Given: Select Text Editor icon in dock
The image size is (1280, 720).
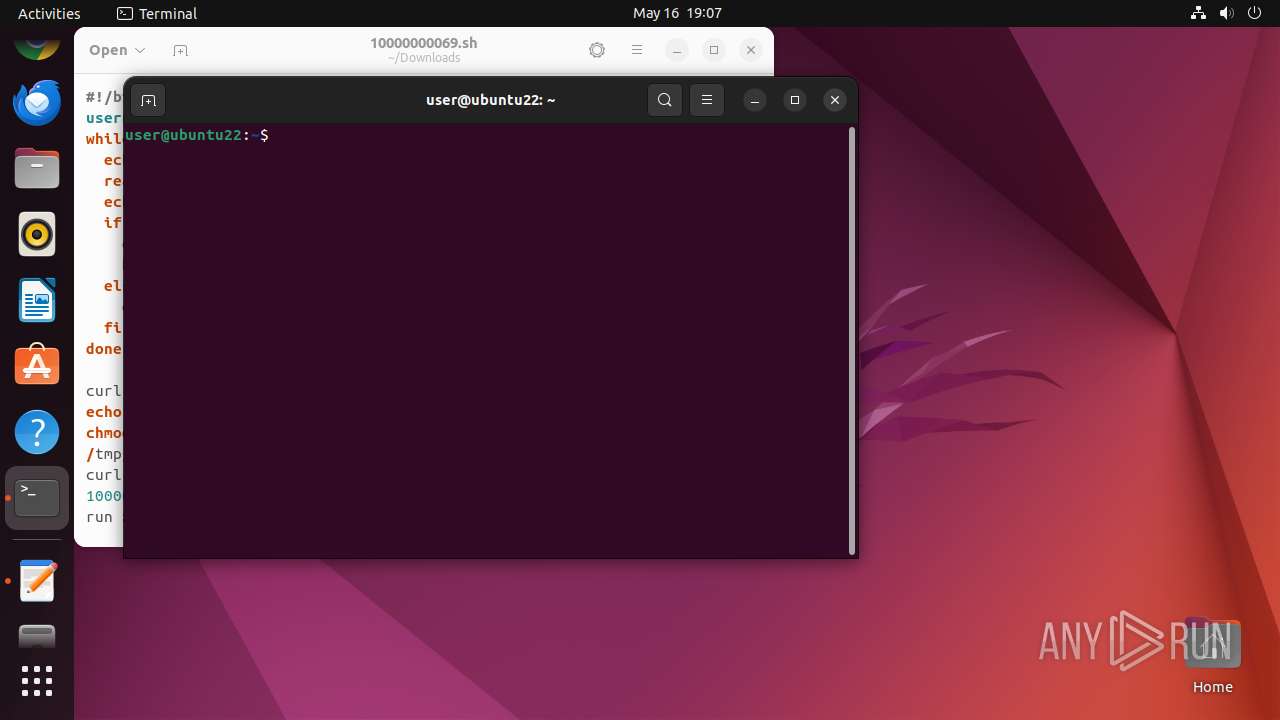Looking at the screenshot, I should [37, 581].
